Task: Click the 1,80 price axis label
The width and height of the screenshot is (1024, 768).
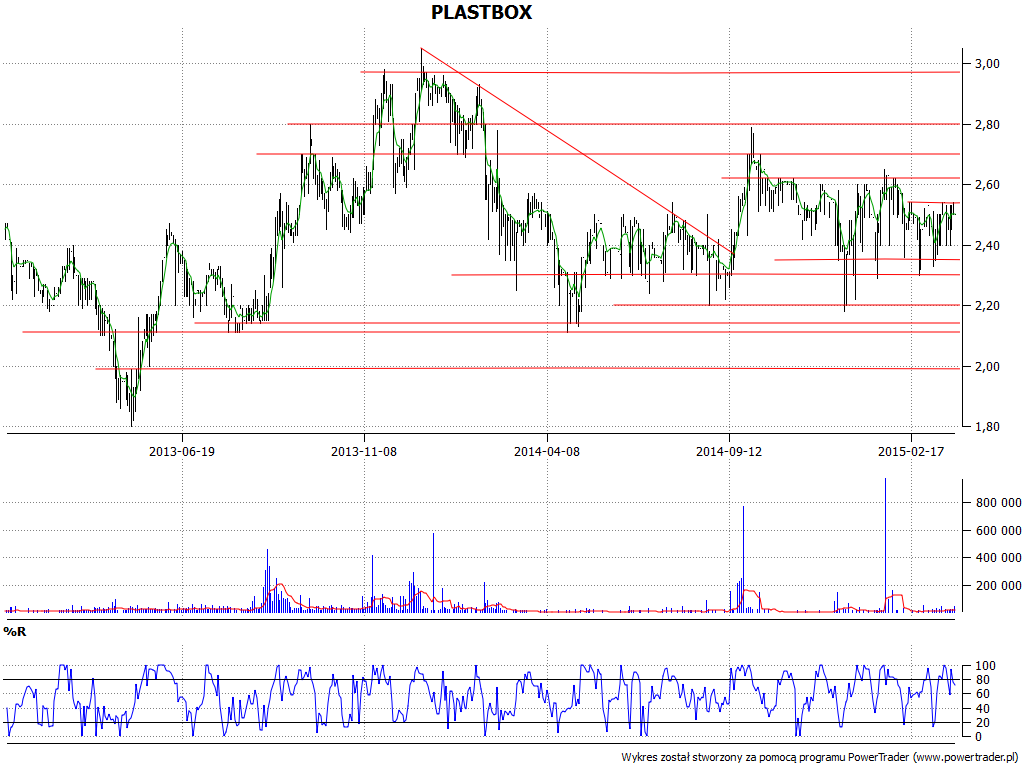Action: click(x=987, y=426)
